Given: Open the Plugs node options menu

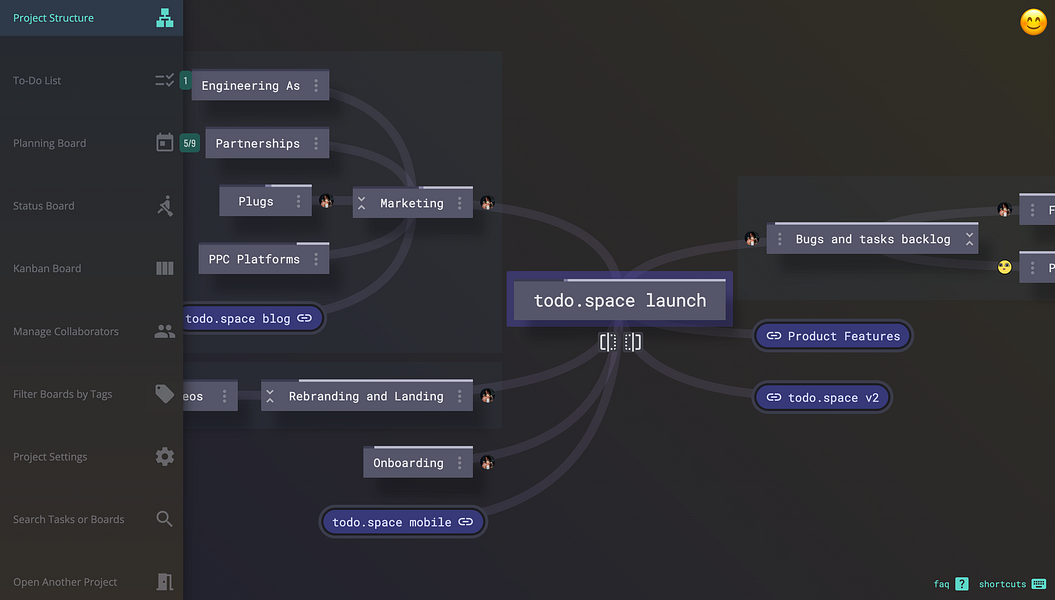Looking at the screenshot, I should pos(299,201).
